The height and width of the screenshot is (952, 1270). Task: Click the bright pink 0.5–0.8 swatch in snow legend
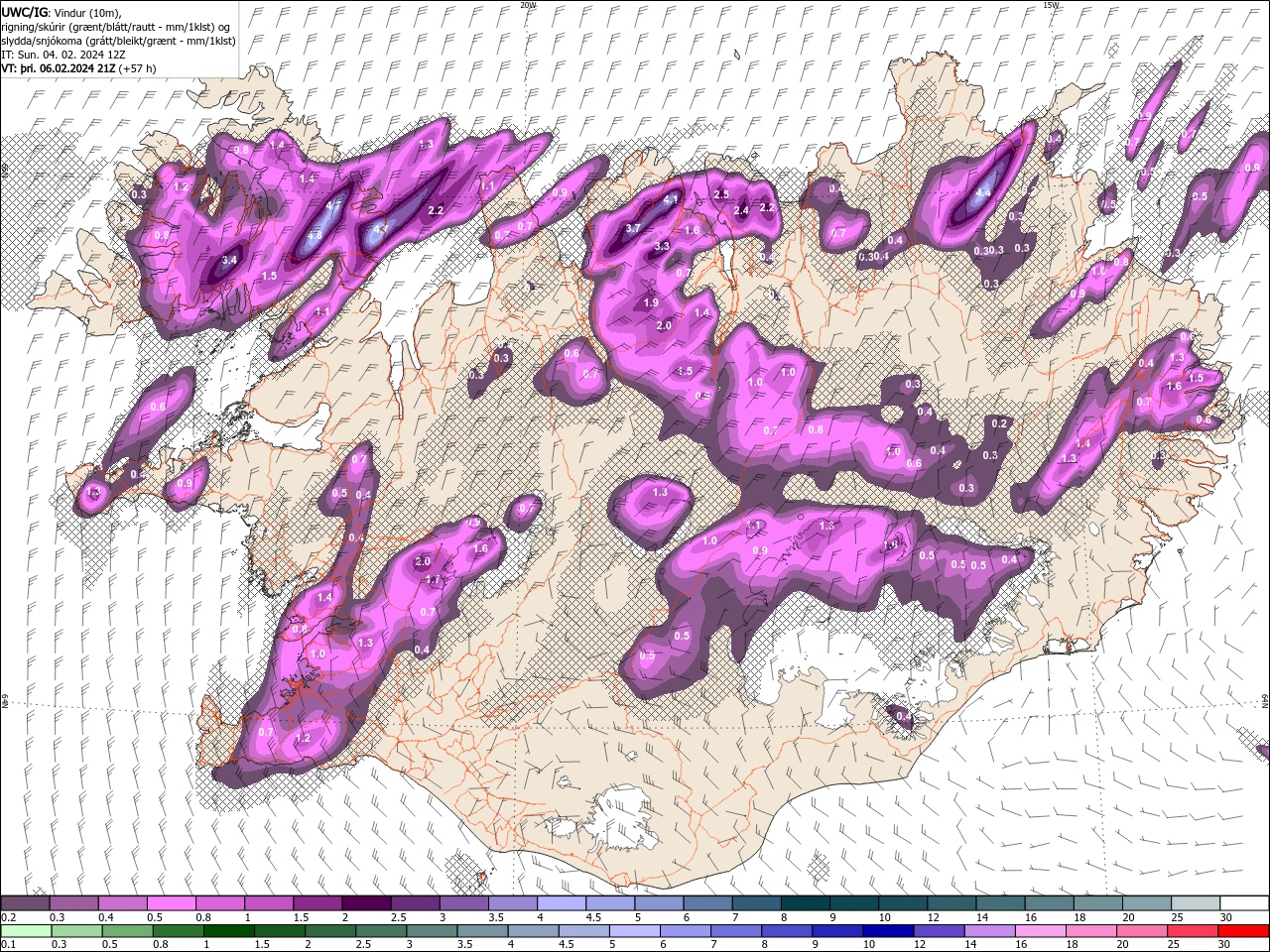[x=171, y=903]
